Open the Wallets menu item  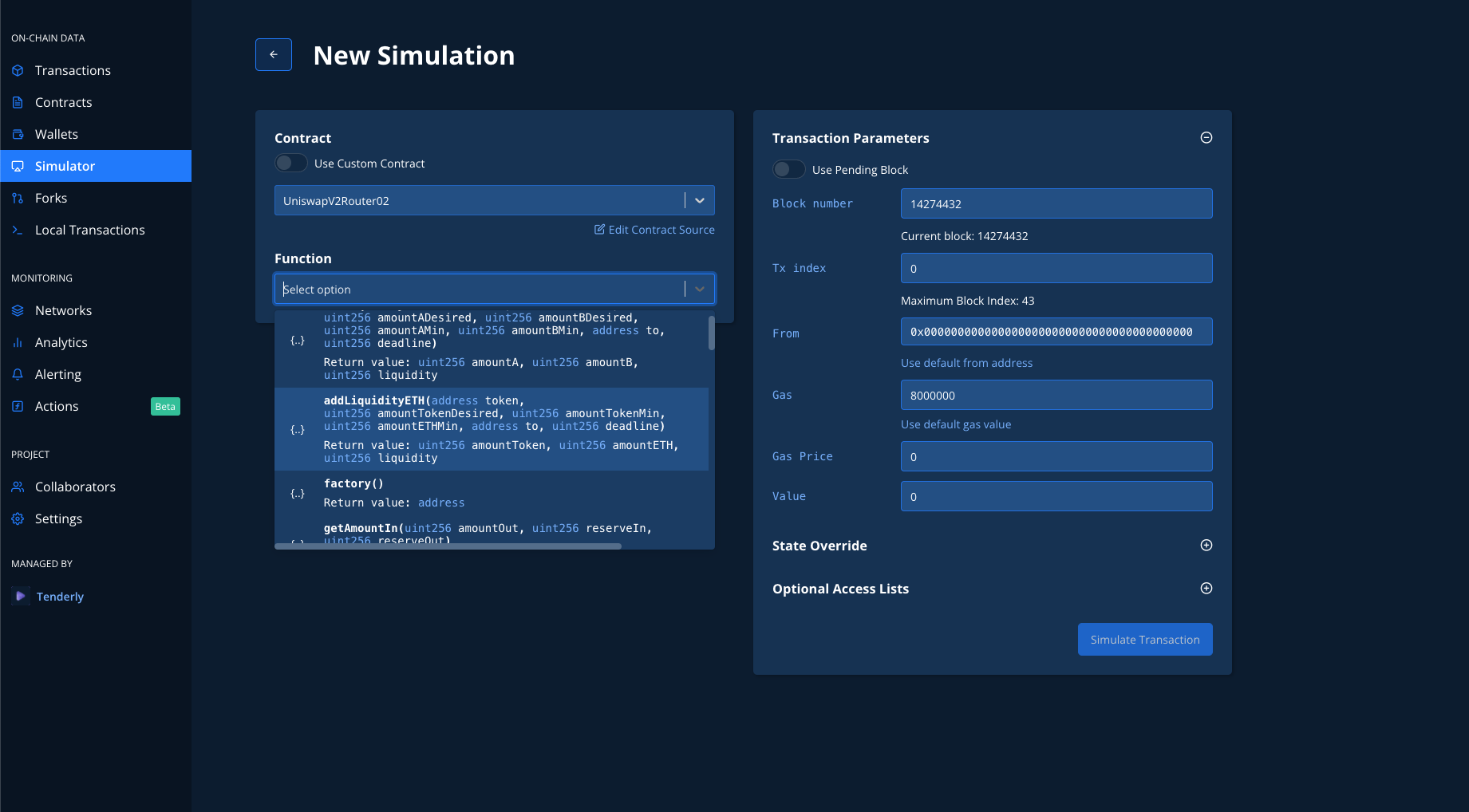point(96,134)
